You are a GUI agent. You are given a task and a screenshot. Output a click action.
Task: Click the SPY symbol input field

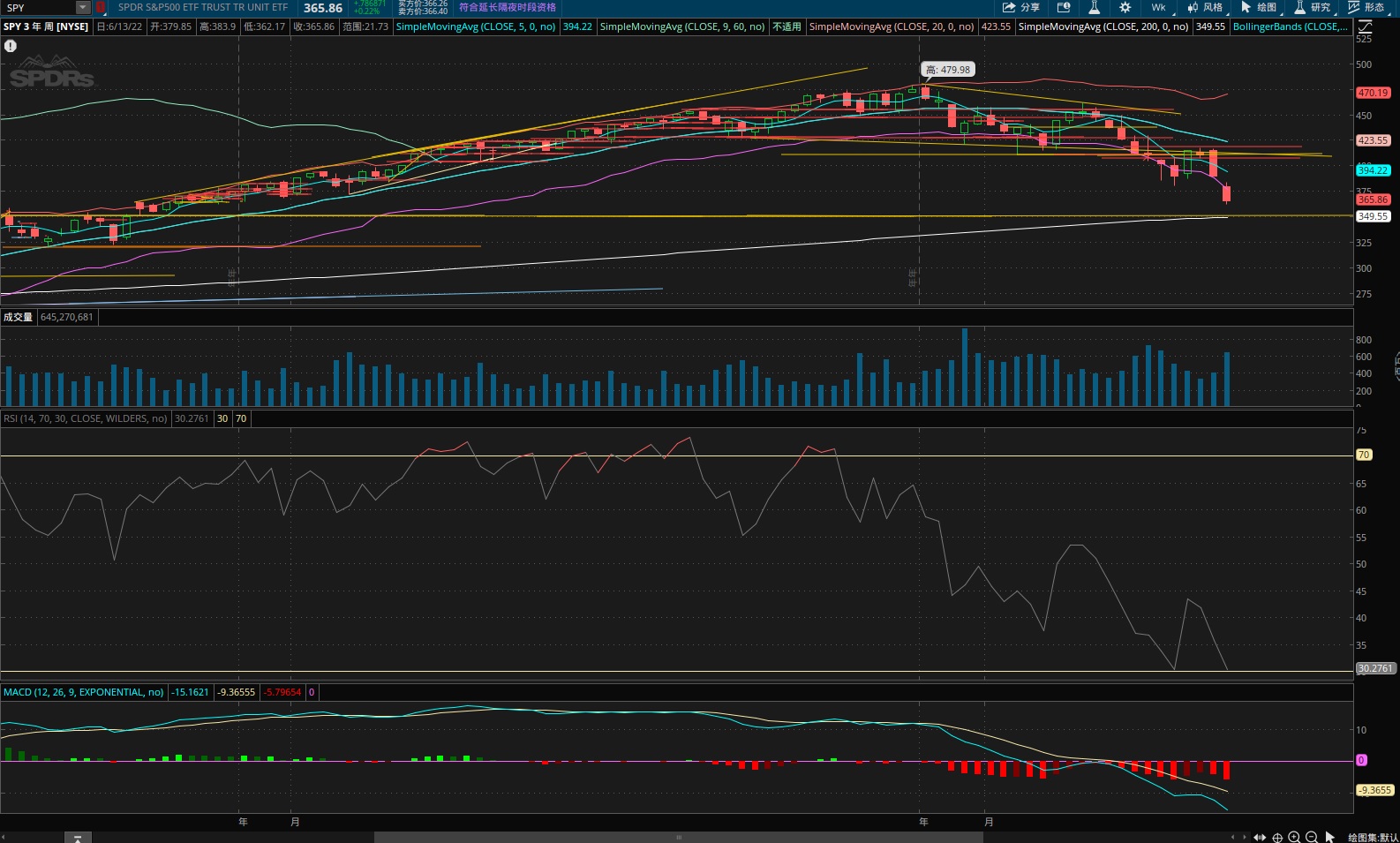(39, 7)
